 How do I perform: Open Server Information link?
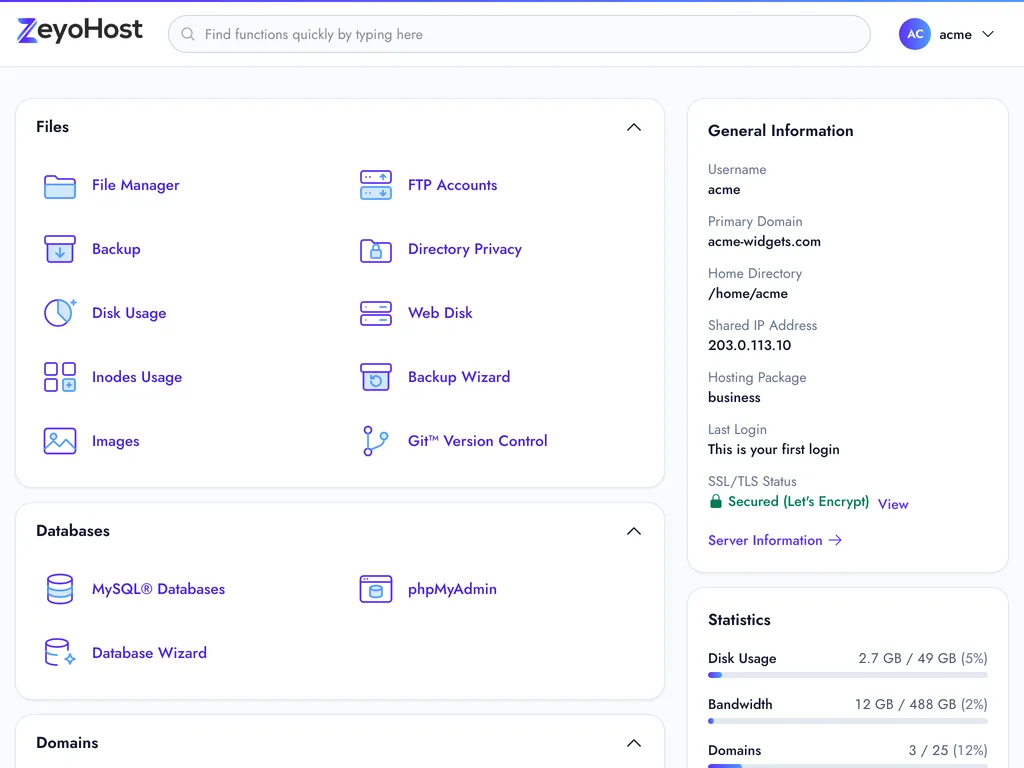[775, 540]
